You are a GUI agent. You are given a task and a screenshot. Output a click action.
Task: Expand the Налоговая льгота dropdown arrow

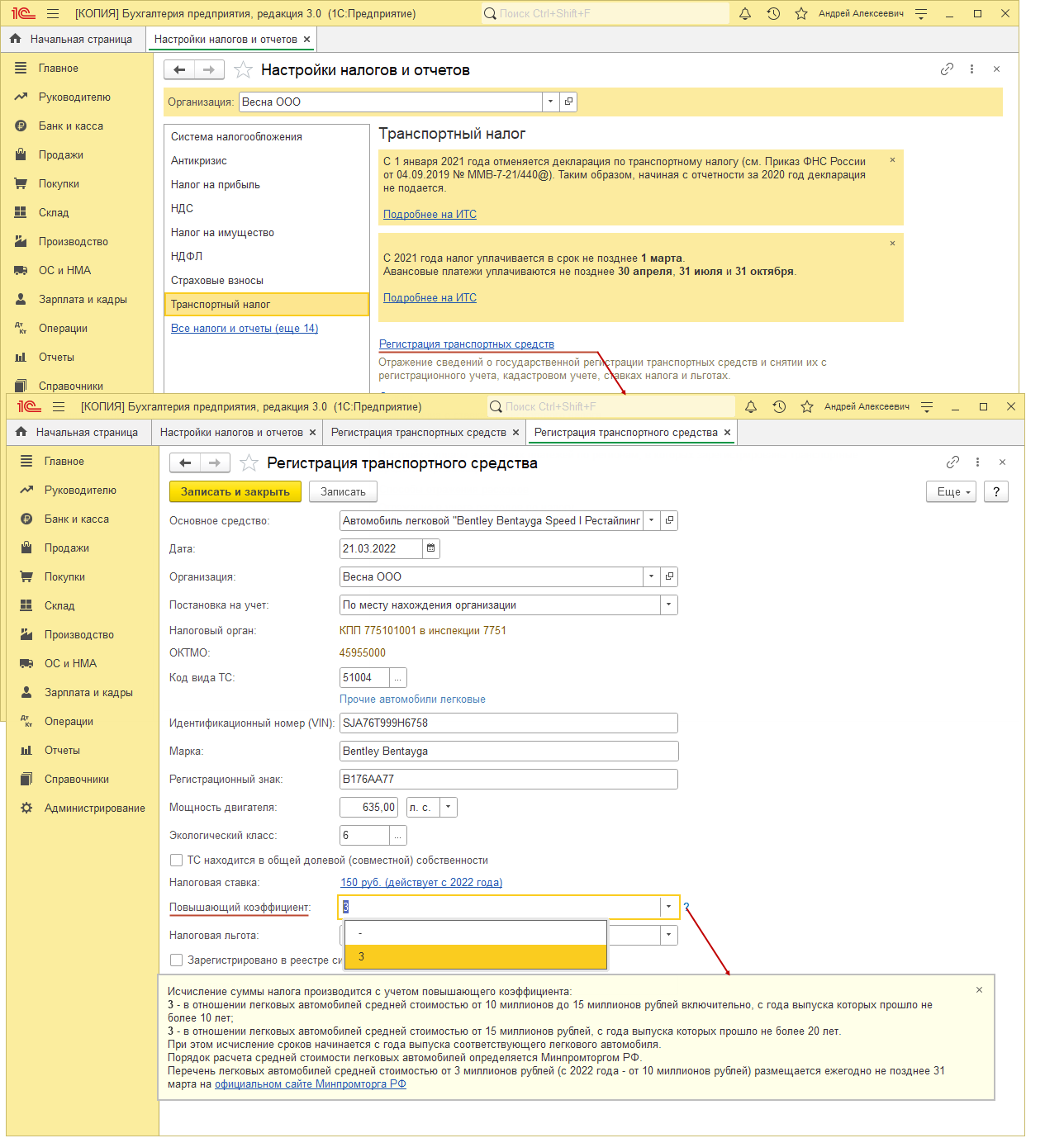669,935
